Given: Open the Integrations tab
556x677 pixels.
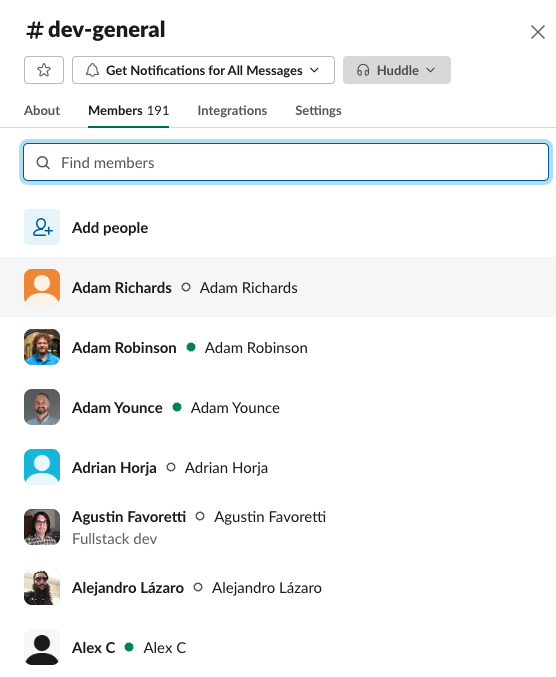Looking at the screenshot, I should pos(232,111).
